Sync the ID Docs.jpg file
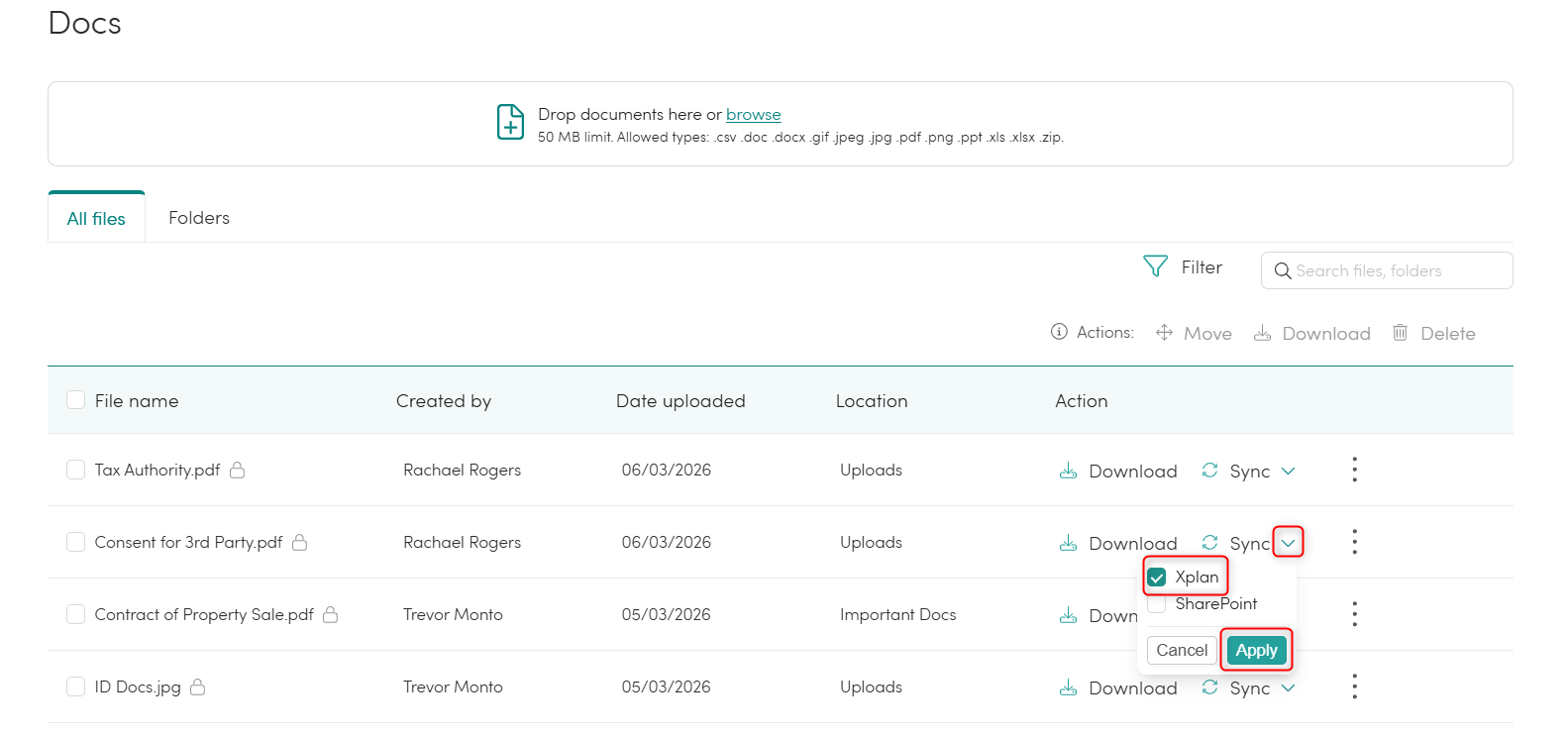The width and height of the screenshot is (1568, 738). tap(1235, 687)
